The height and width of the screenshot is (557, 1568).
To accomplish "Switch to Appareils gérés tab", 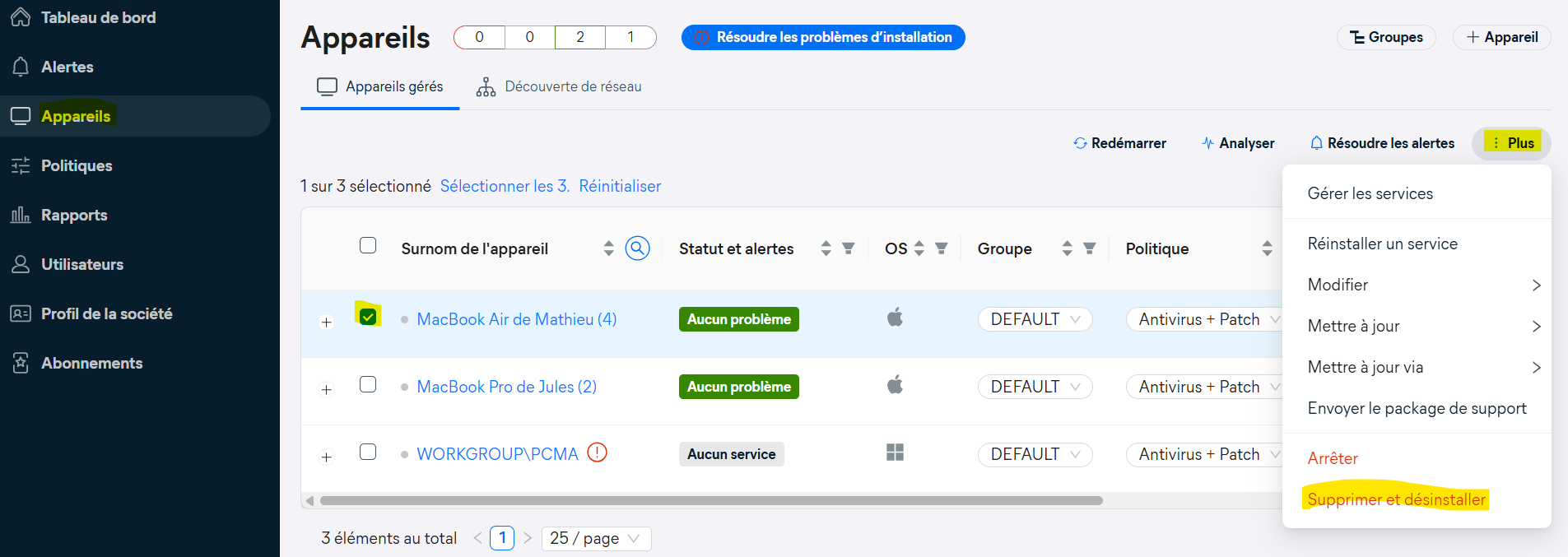I will point(380,86).
